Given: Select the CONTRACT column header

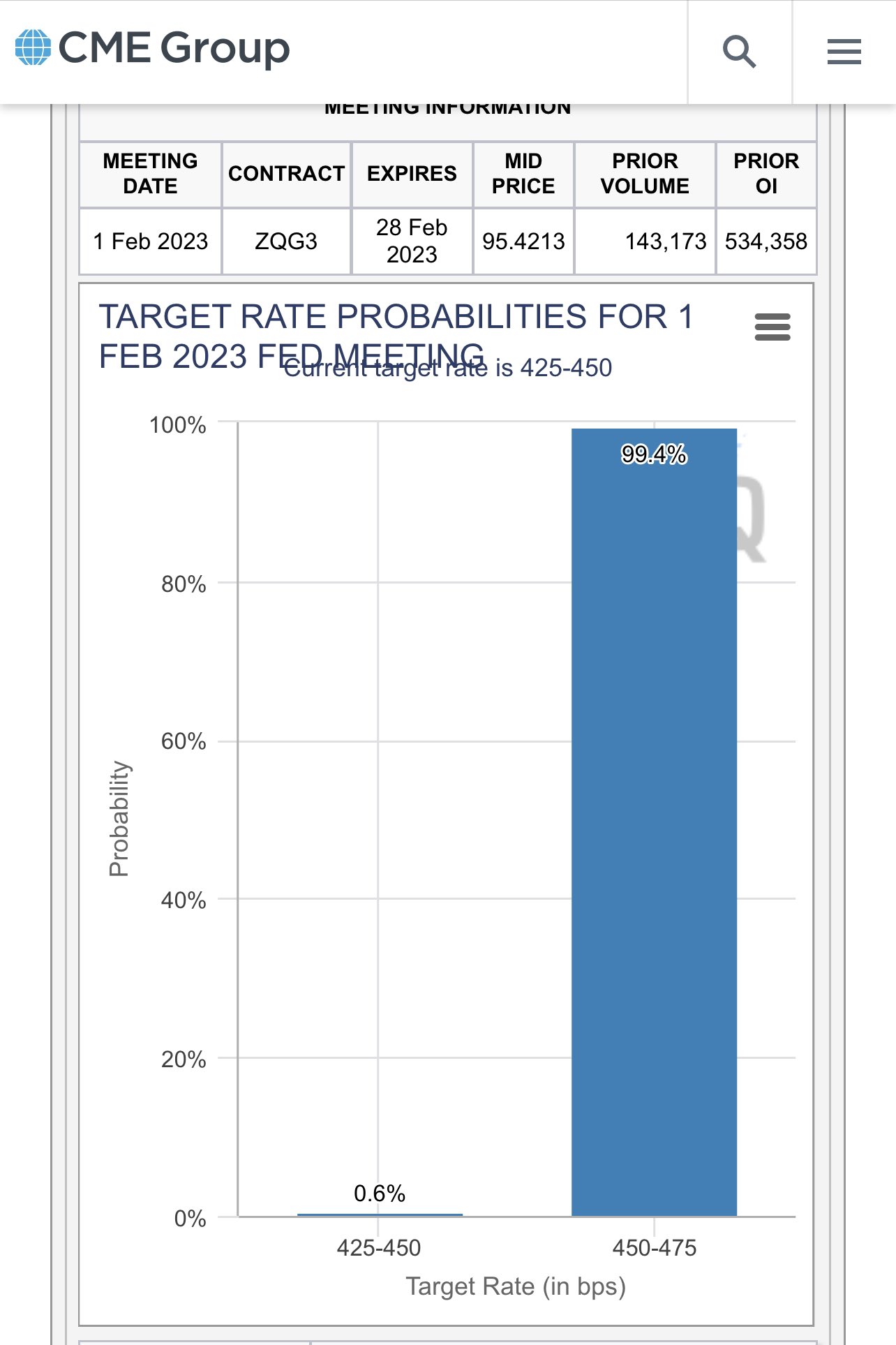Looking at the screenshot, I should [286, 174].
